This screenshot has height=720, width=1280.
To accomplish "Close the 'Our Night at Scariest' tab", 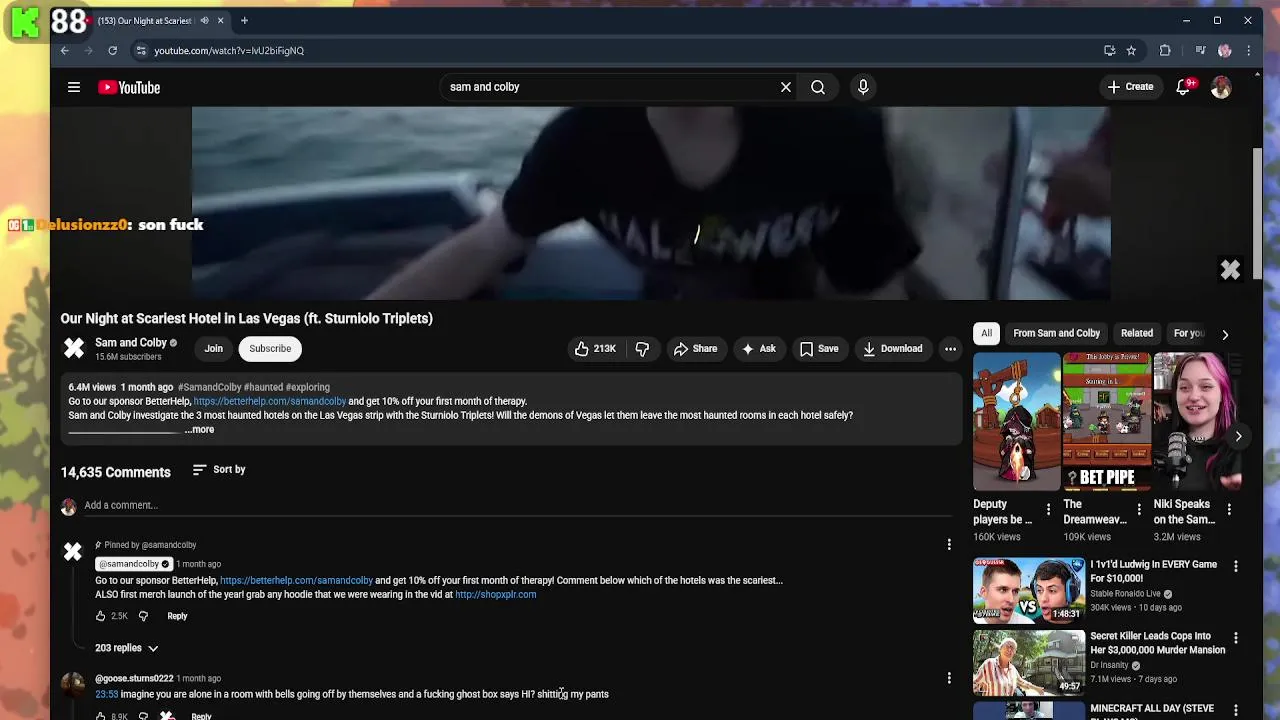I will coord(220,20).
